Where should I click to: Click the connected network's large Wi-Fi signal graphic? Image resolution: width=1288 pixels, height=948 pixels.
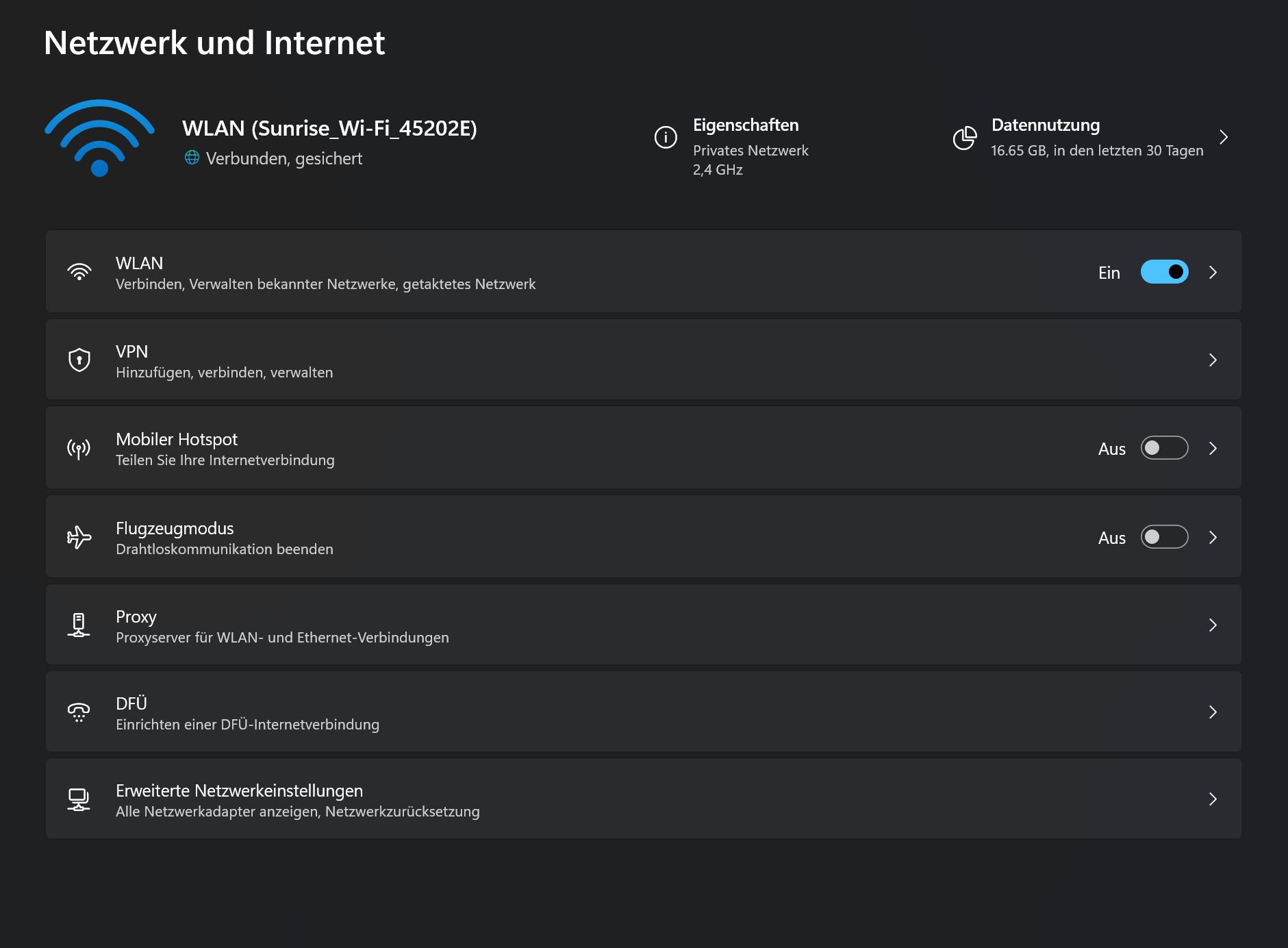[x=99, y=137]
